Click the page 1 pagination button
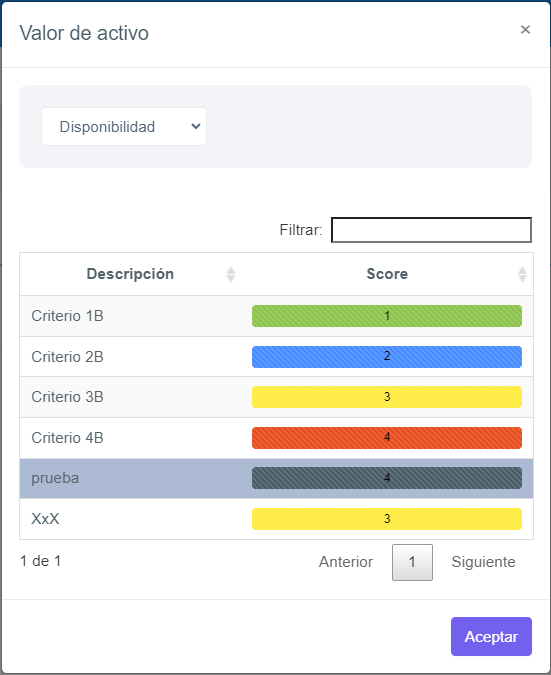 [x=412, y=562]
